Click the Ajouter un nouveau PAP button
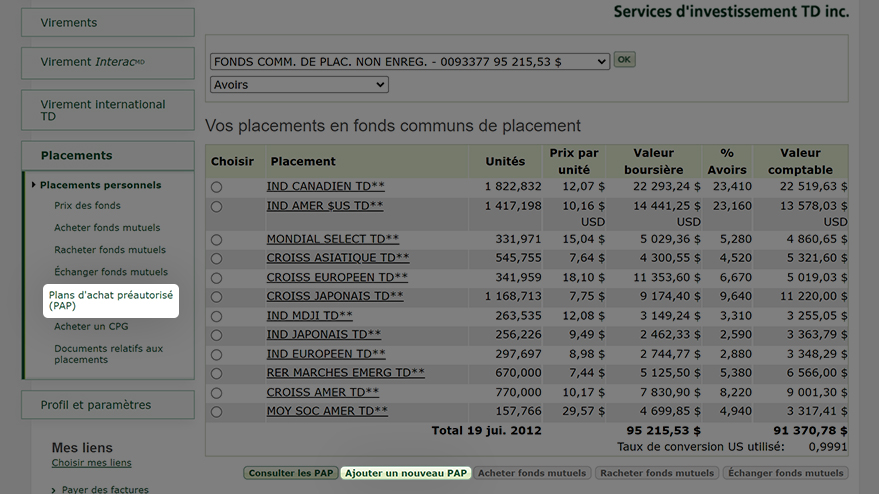The width and height of the screenshot is (879, 494). (406, 473)
